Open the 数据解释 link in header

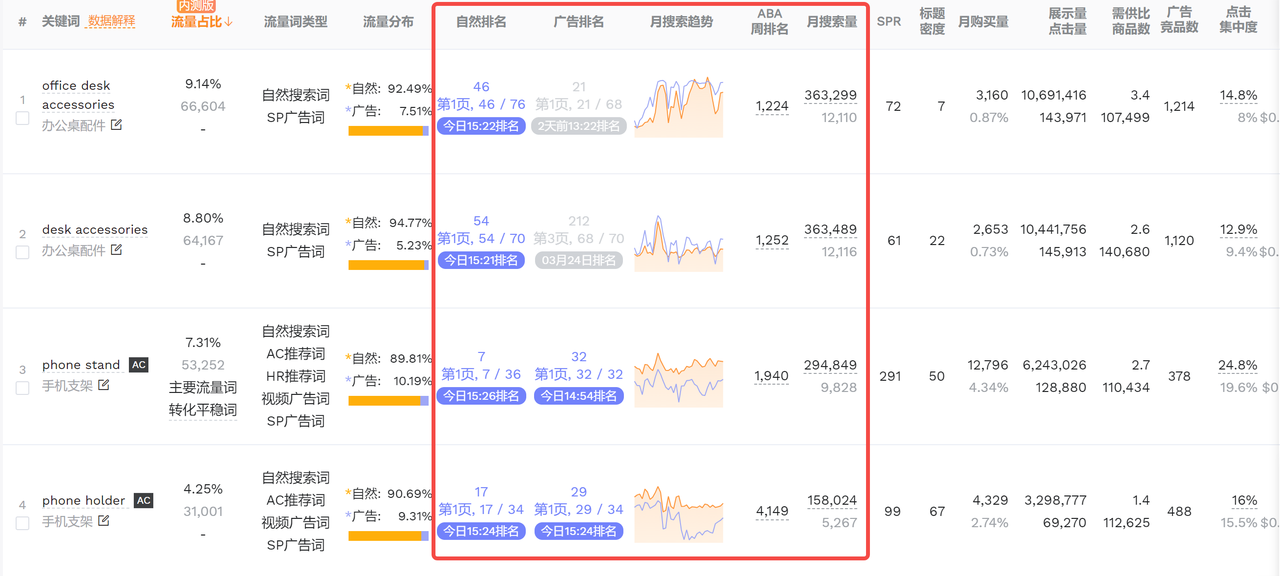pyautogui.click(x=111, y=21)
